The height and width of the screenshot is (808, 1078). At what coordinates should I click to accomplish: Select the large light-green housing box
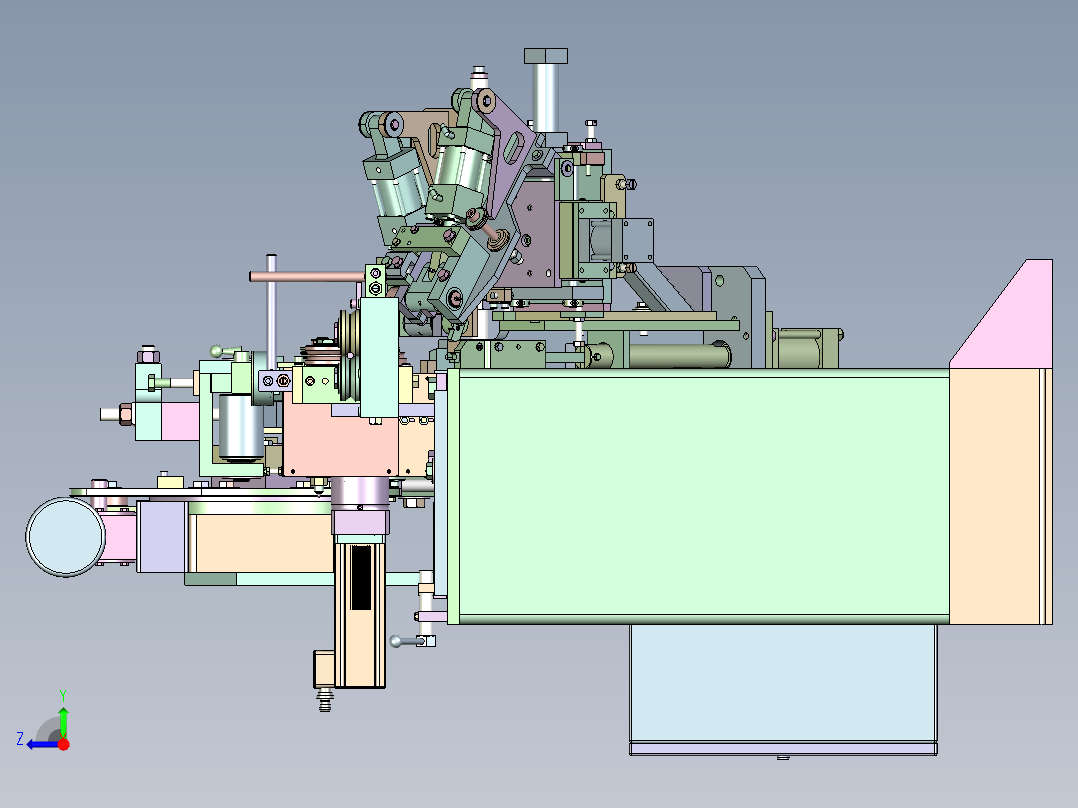point(703,496)
